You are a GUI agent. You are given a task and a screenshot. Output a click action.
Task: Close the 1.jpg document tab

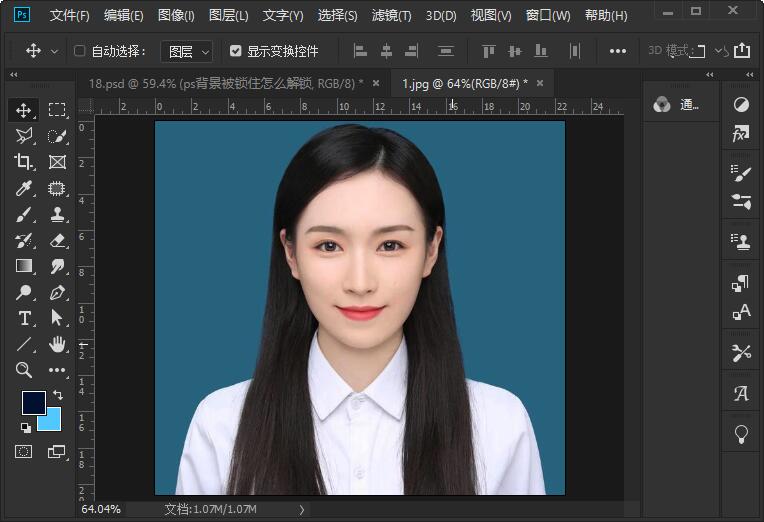pos(540,83)
